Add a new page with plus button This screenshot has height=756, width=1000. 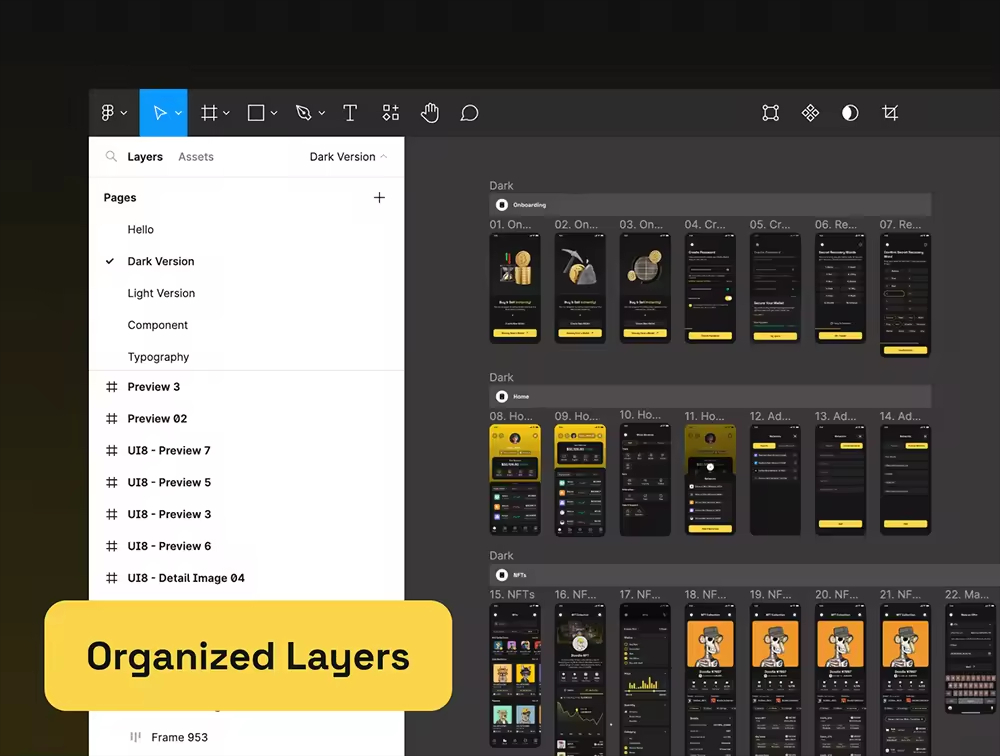(379, 198)
